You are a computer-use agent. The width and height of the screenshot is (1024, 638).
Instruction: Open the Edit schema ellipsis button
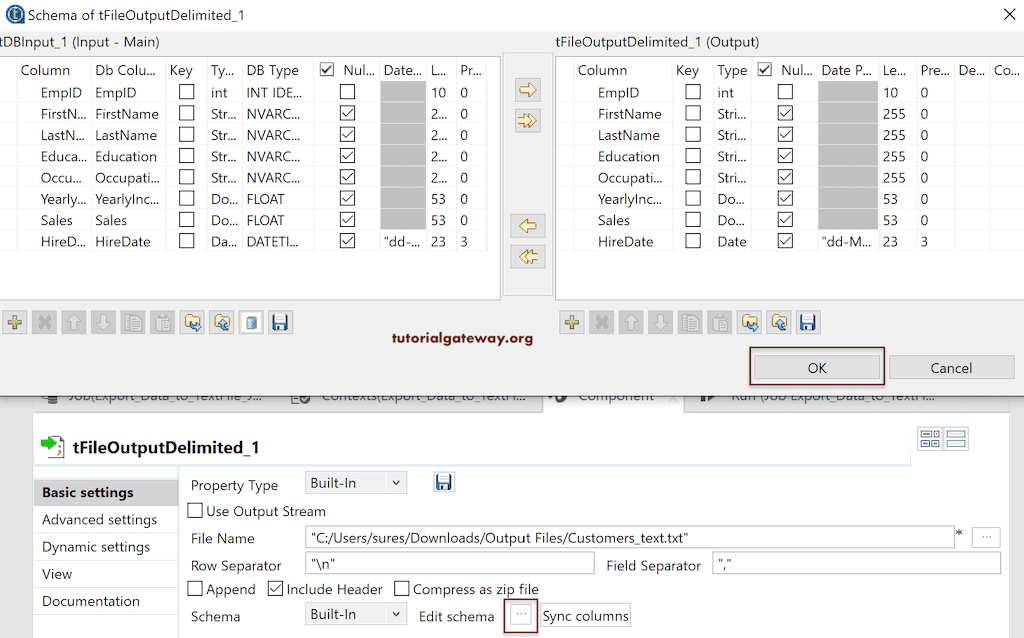tap(520, 616)
